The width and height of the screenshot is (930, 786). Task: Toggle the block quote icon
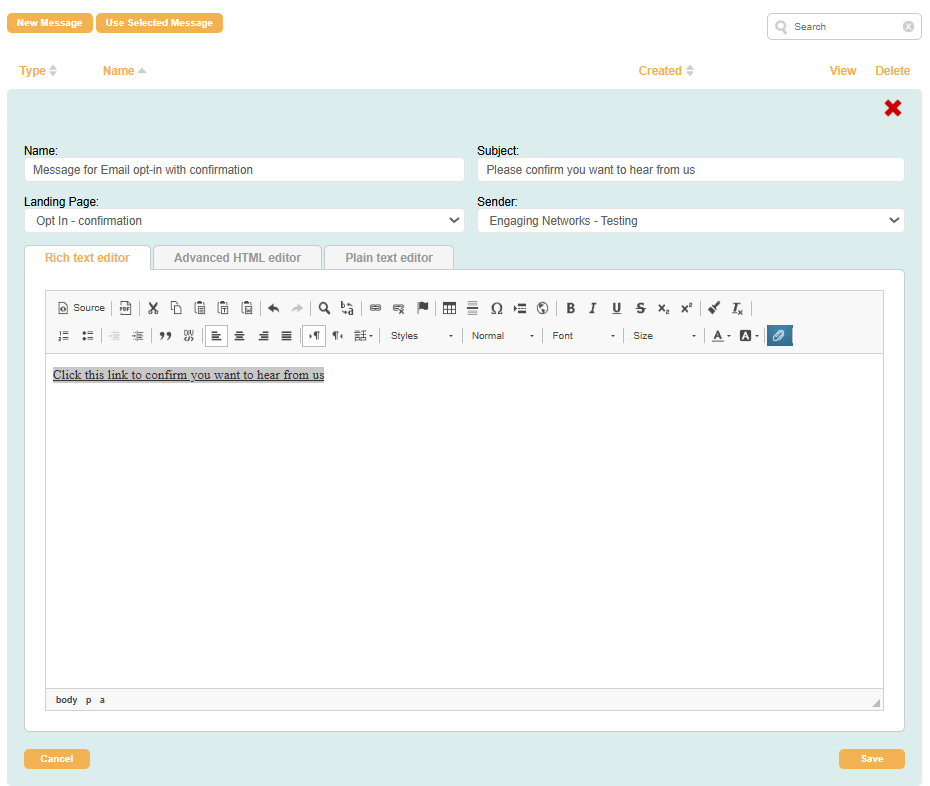click(165, 336)
